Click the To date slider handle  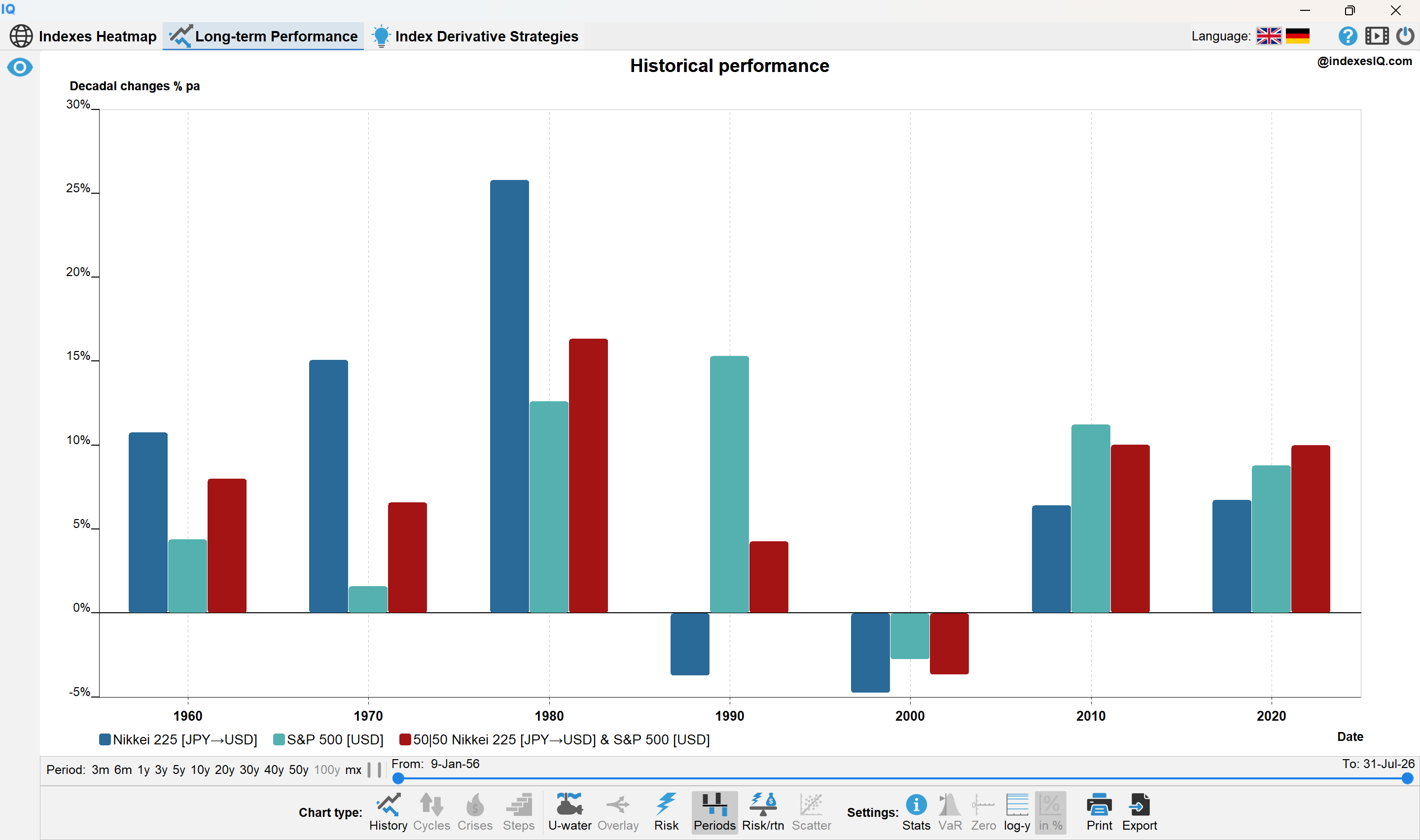tap(1407, 779)
